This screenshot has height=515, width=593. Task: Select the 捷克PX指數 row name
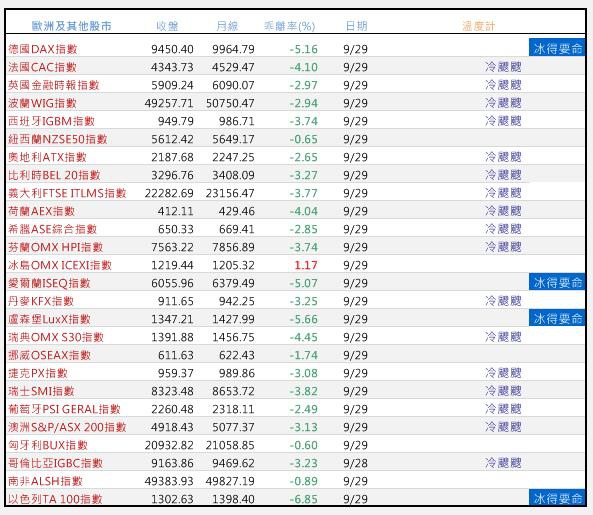click(38, 373)
